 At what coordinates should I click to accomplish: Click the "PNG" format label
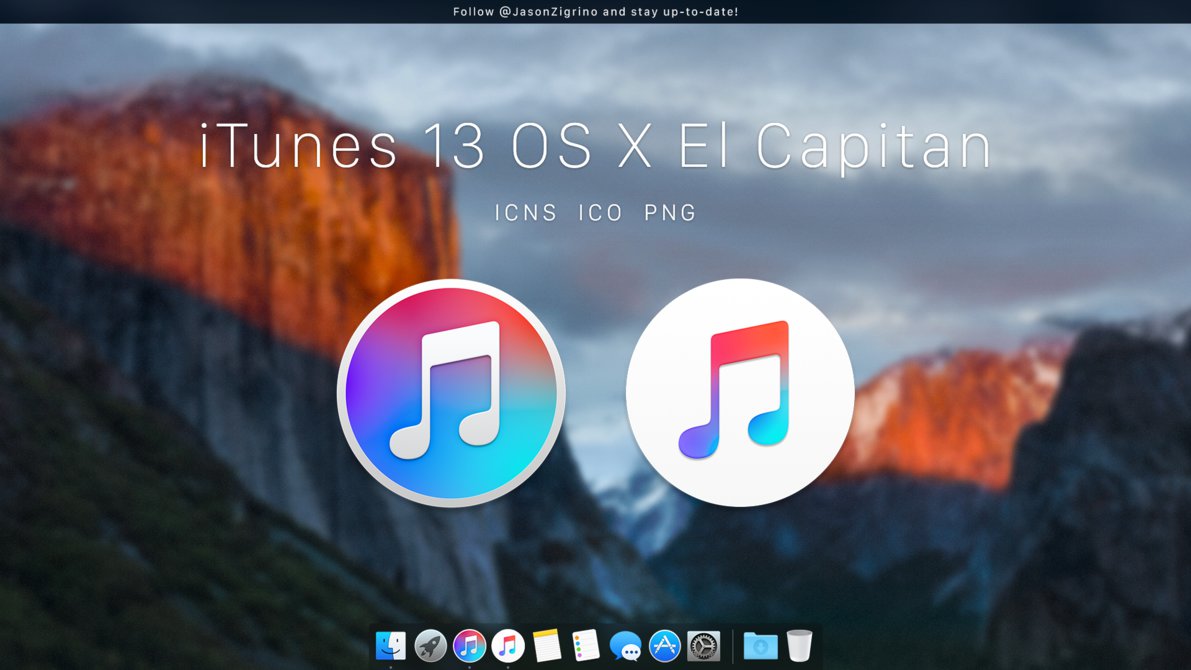tap(670, 213)
